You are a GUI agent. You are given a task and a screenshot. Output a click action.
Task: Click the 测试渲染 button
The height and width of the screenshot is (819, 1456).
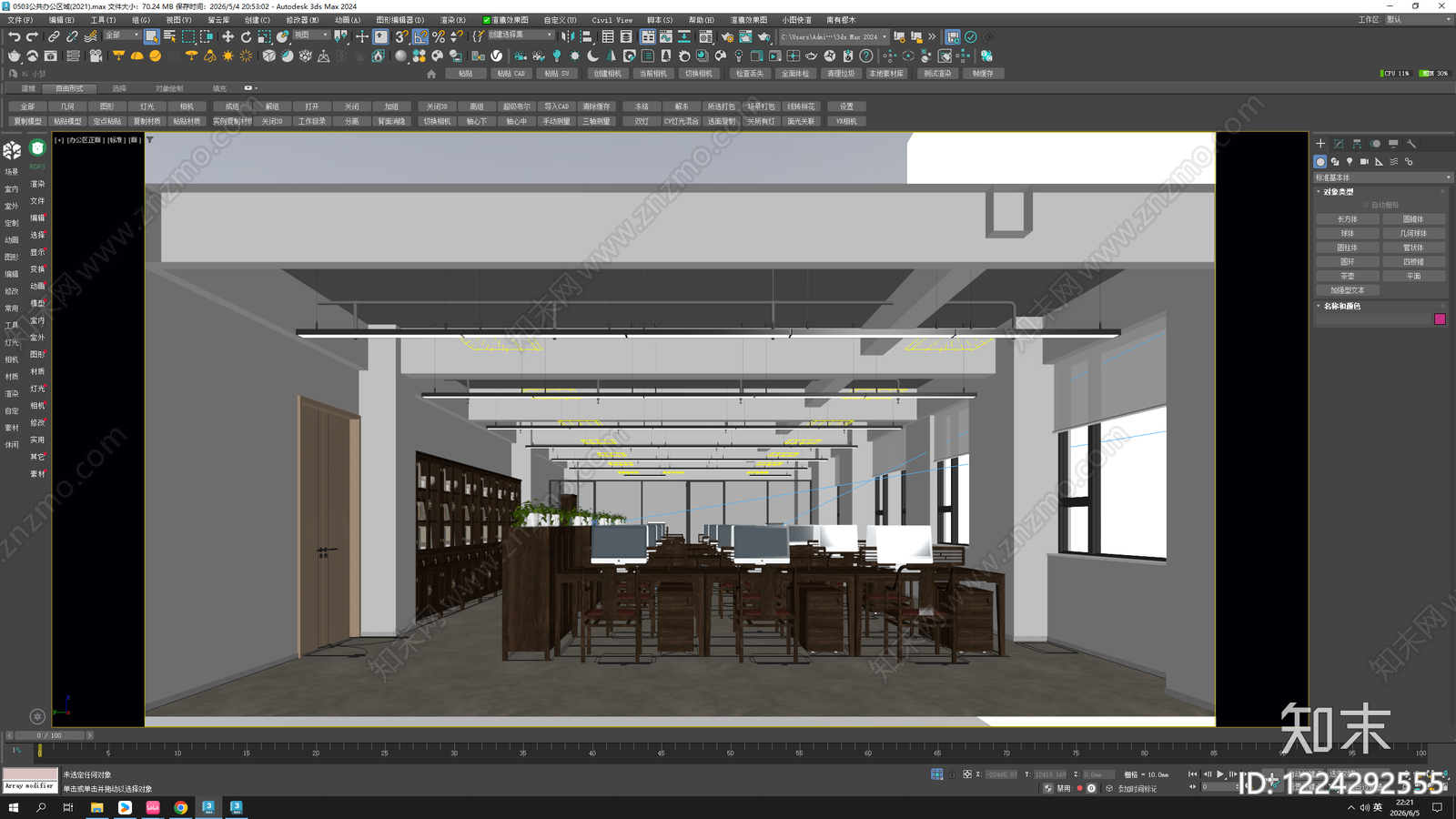tap(937, 74)
